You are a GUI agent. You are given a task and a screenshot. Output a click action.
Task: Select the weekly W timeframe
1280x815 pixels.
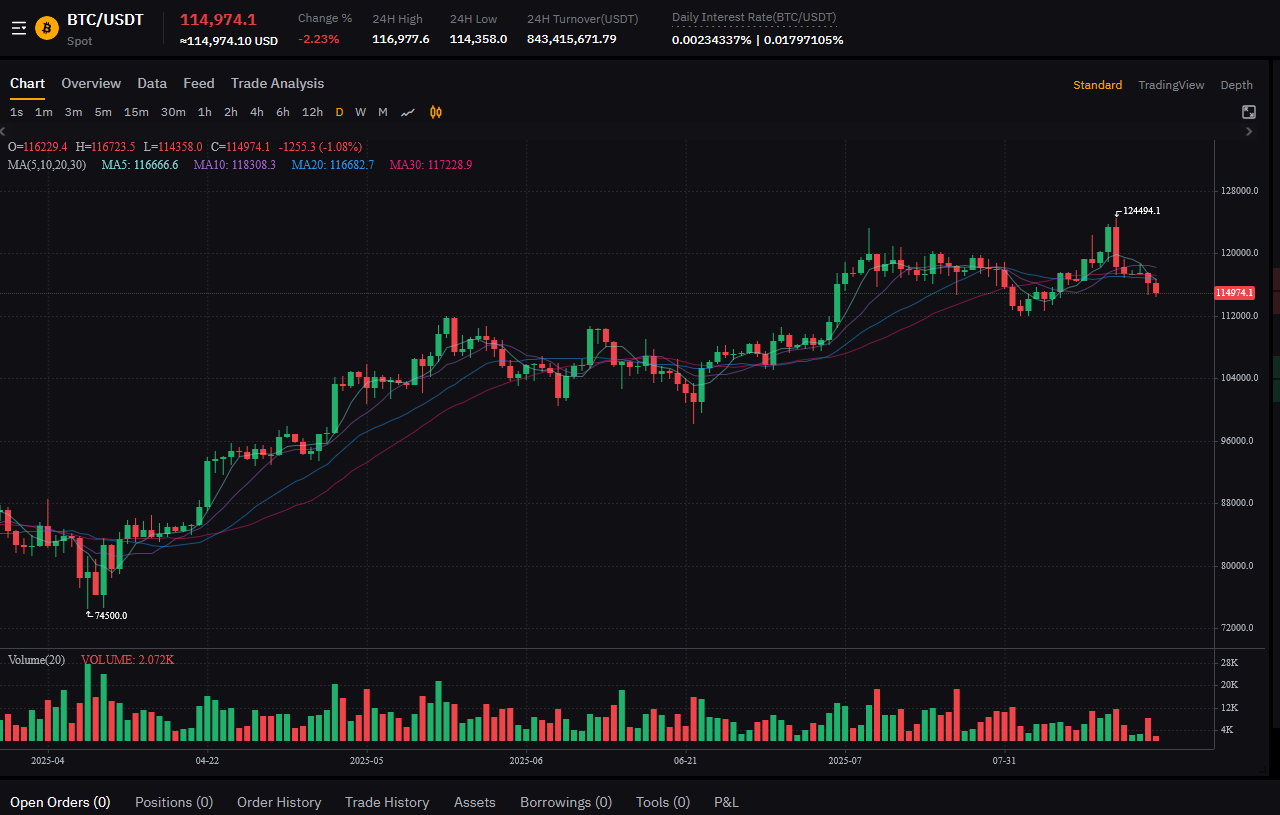(x=361, y=112)
